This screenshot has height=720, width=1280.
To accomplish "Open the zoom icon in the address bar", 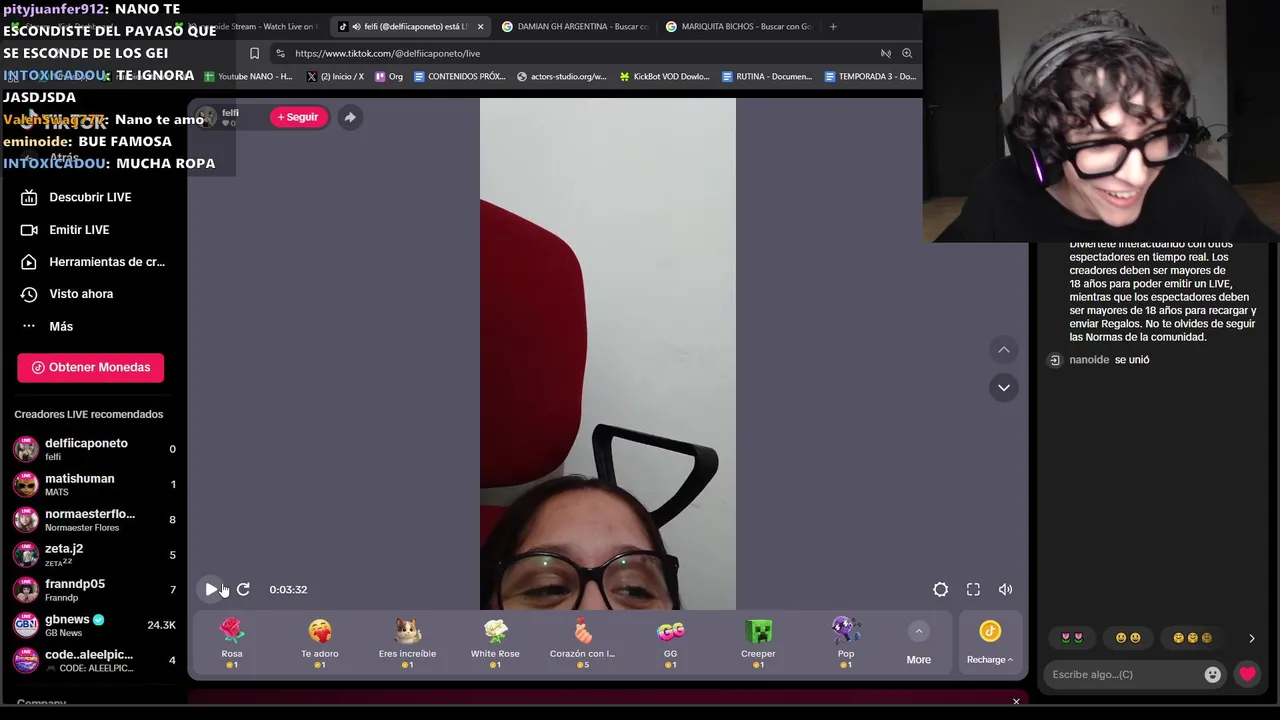I will click(907, 54).
